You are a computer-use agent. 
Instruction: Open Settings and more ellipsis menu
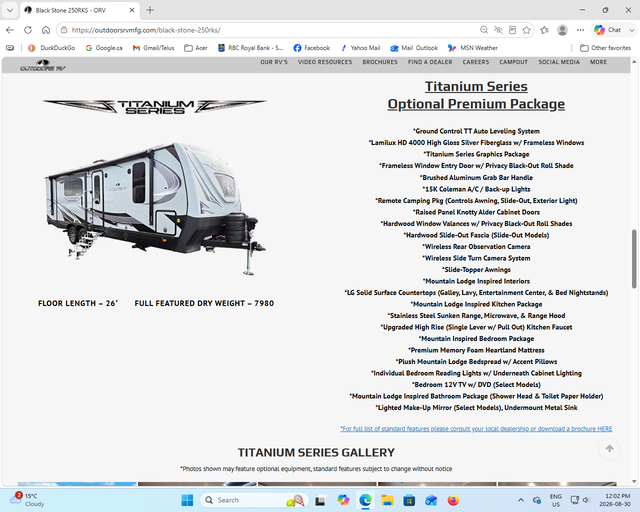coord(580,30)
